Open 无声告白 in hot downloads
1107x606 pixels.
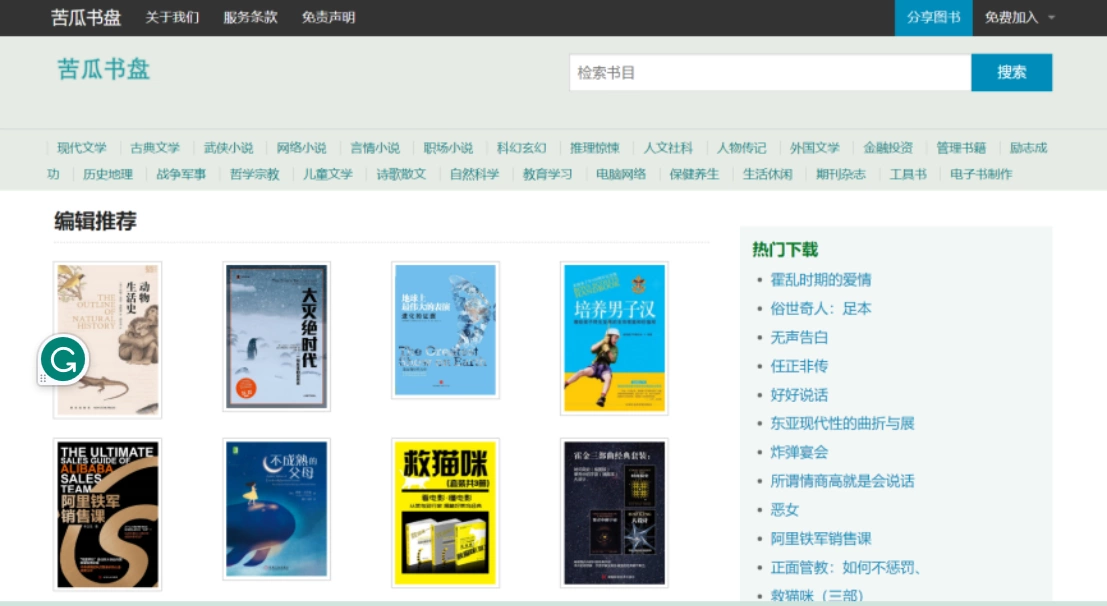point(798,338)
